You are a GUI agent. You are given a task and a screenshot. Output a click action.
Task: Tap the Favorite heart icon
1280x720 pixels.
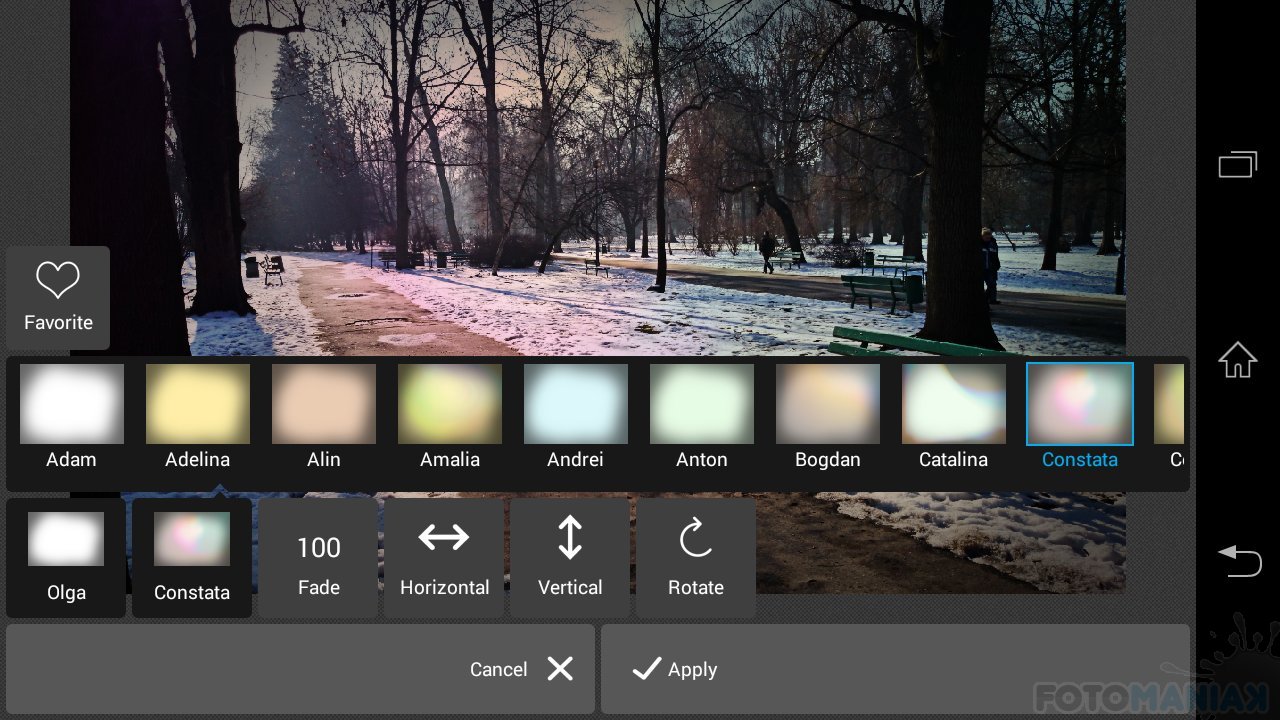58,282
